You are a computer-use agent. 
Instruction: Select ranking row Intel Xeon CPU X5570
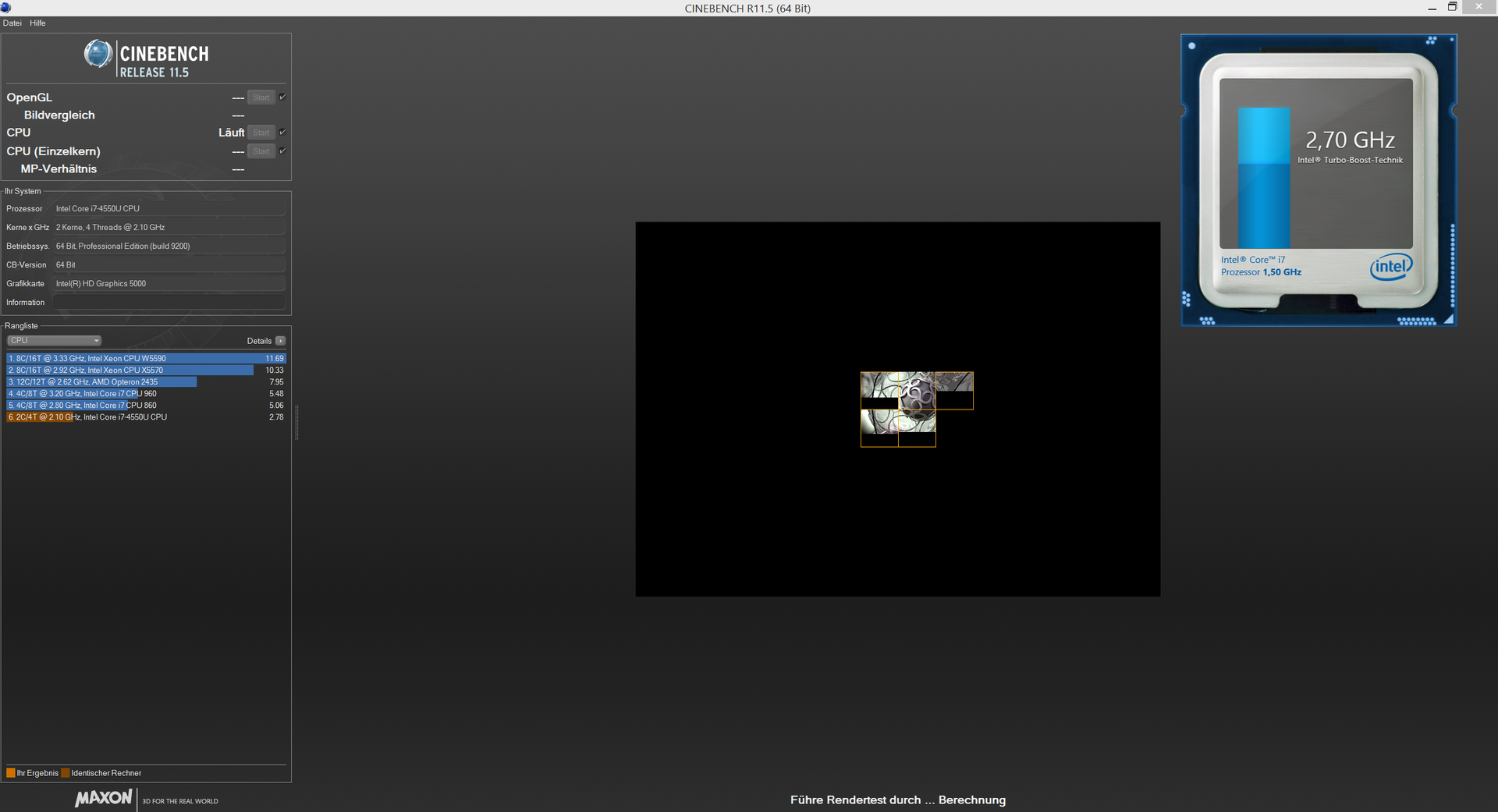[x=146, y=371]
